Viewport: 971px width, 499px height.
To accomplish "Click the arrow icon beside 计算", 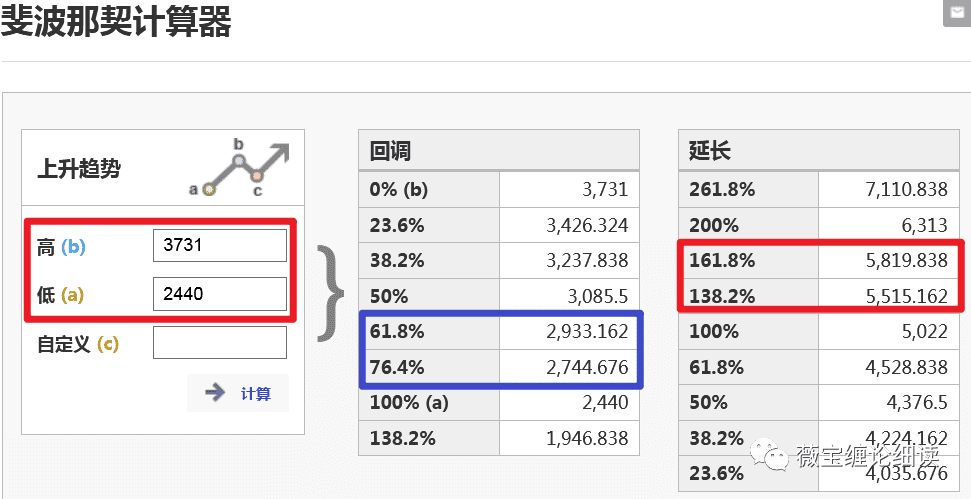I will [x=215, y=393].
